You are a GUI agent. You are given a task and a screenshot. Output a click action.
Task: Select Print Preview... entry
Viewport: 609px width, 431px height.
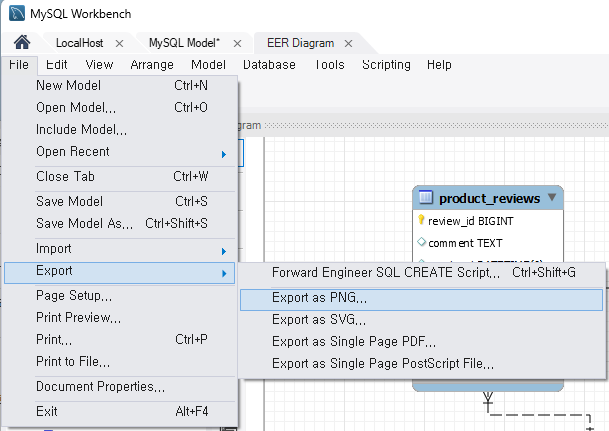[x=120, y=318]
